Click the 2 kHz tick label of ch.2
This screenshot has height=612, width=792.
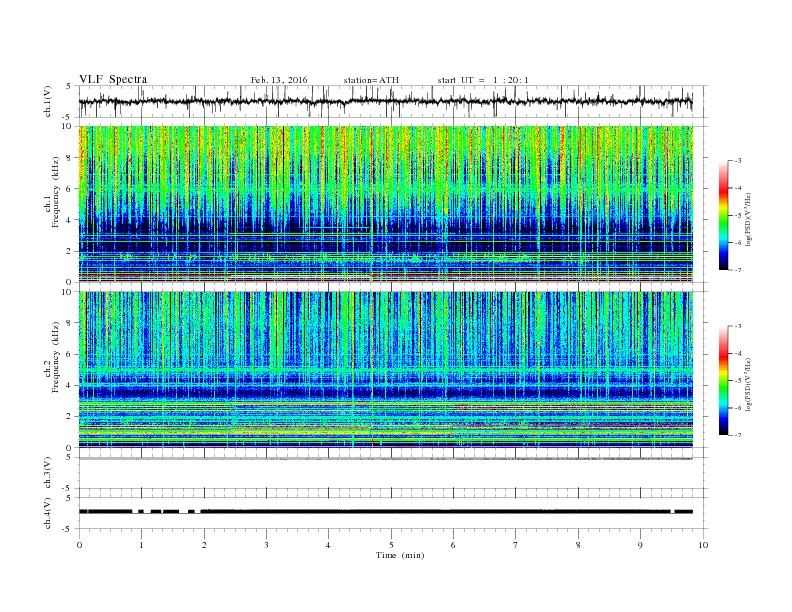point(69,417)
